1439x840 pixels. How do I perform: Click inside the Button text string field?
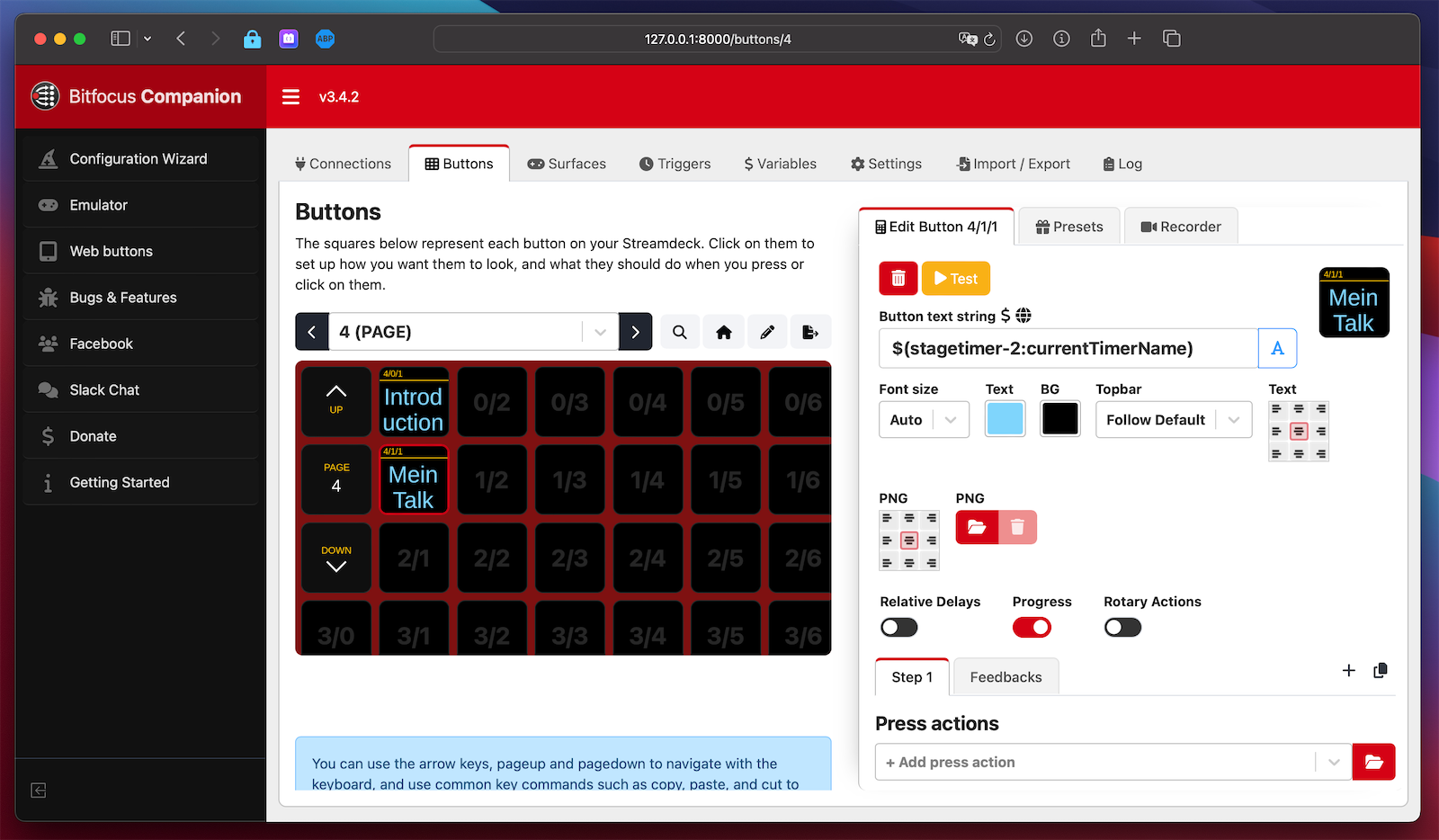coord(1061,348)
